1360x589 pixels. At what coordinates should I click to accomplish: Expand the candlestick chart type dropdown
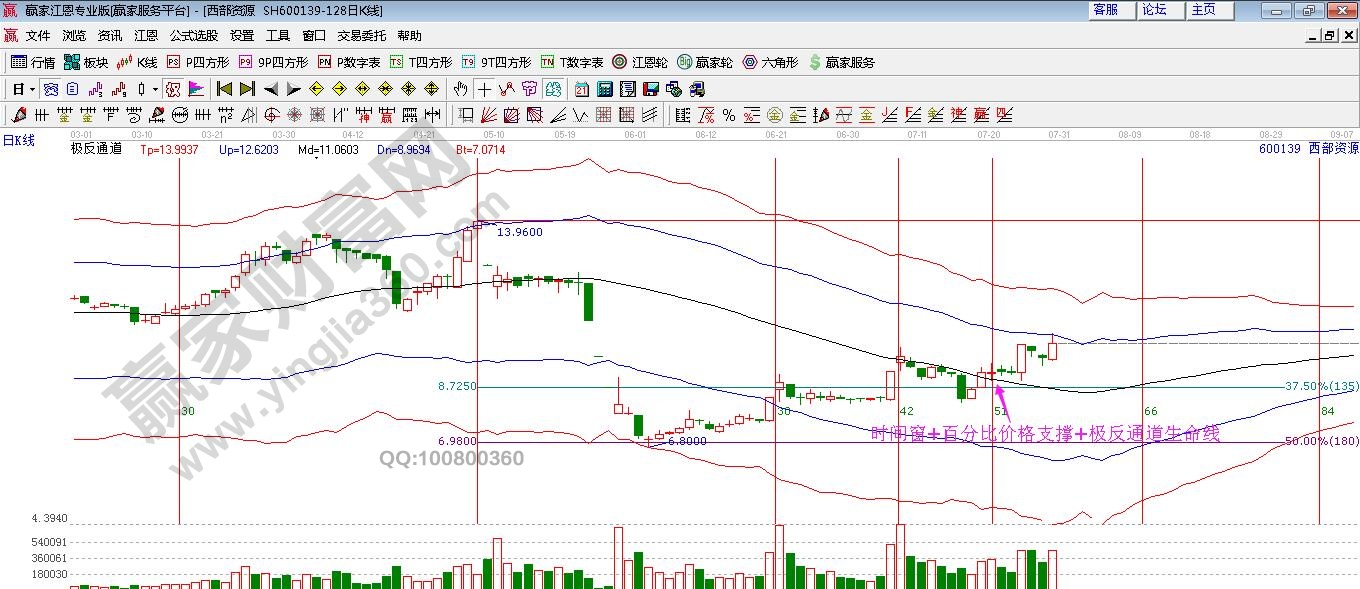(155, 89)
